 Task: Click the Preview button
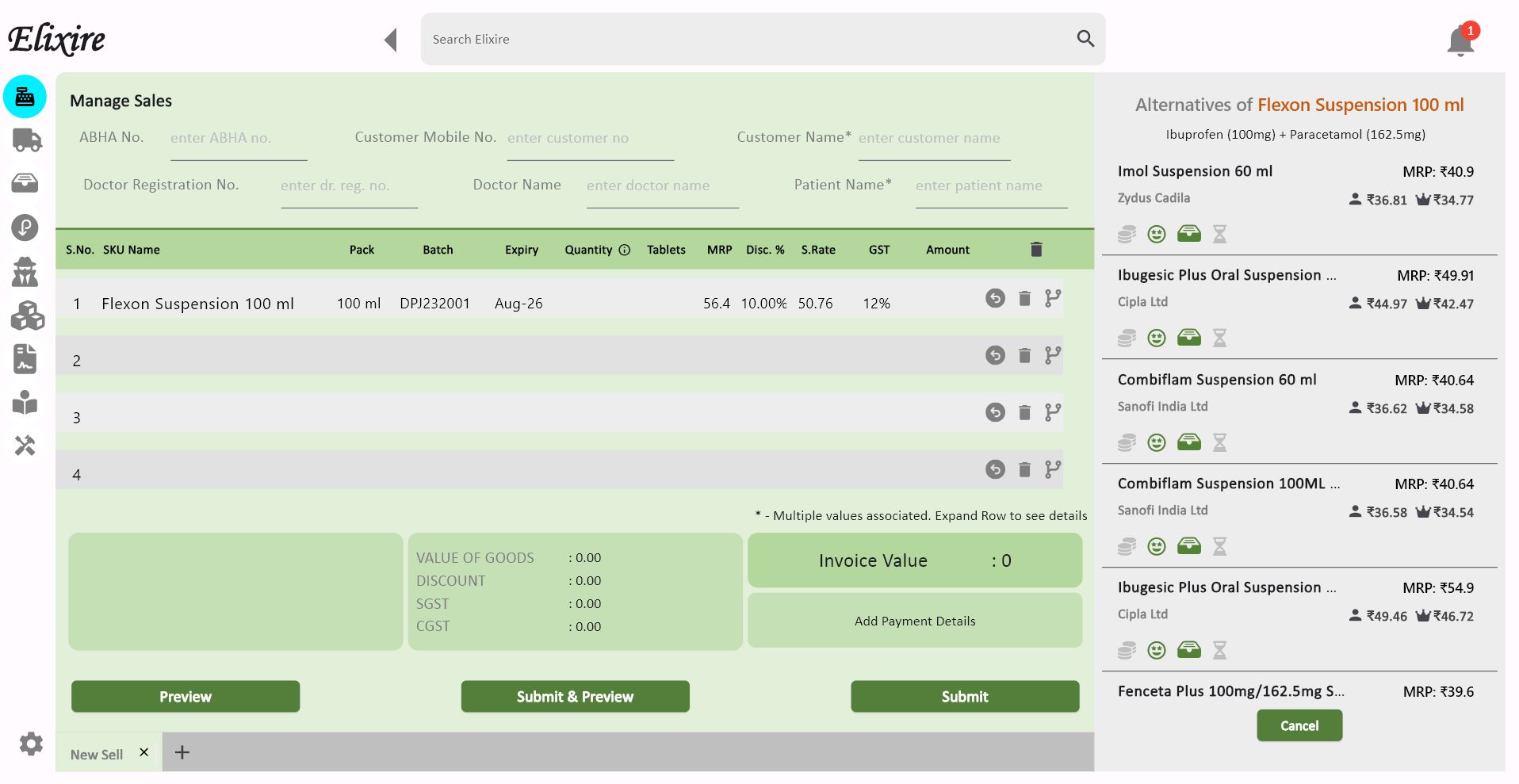(x=186, y=696)
